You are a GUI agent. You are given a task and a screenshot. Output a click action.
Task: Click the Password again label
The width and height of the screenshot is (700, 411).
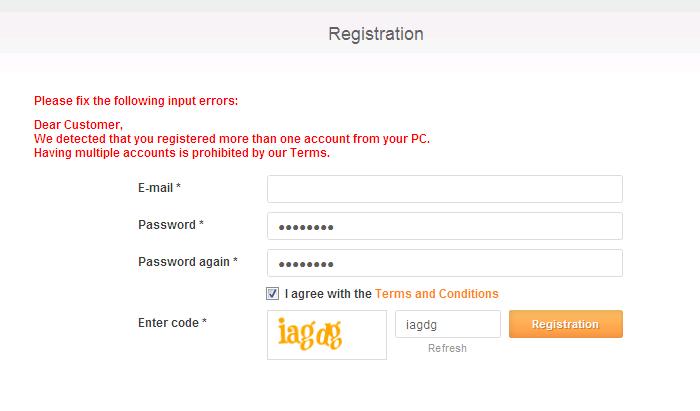(x=187, y=262)
